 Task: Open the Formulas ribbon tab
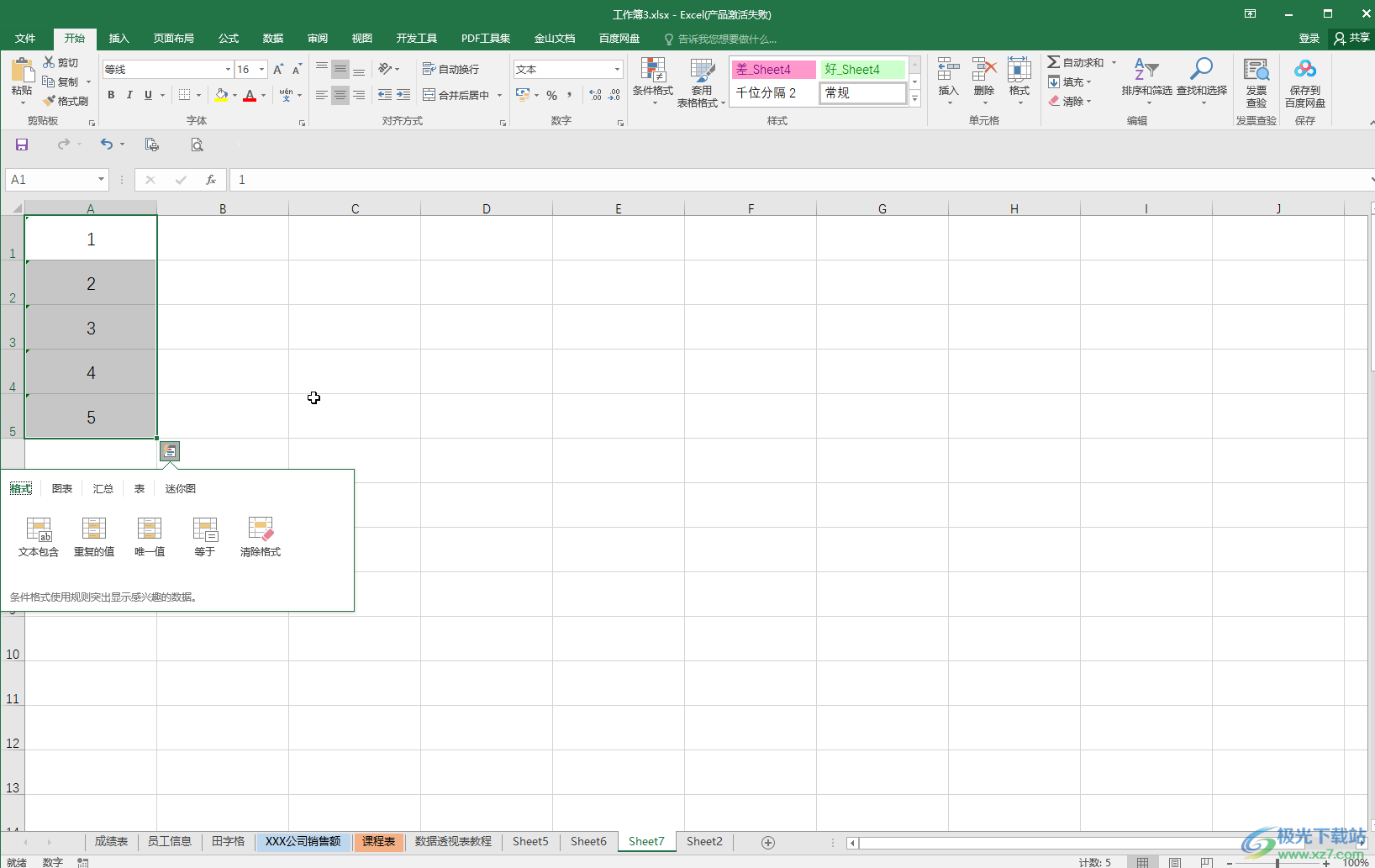point(229,39)
